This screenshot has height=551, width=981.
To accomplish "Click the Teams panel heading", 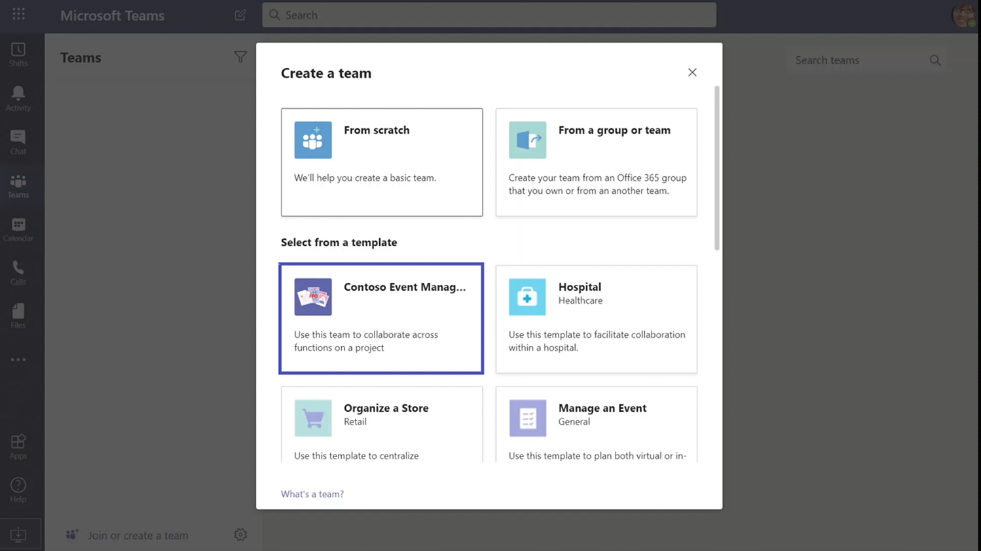I will click(x=81, y=58).
